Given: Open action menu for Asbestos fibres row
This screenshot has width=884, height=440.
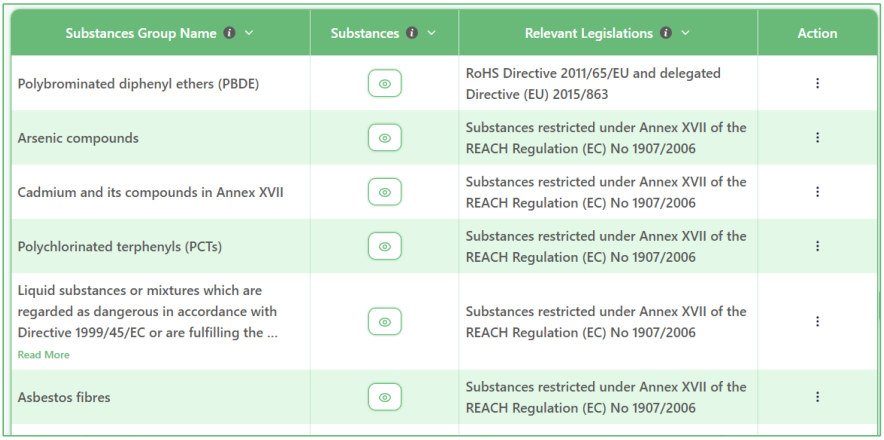Looking at the screenshot, I should 817,397.
